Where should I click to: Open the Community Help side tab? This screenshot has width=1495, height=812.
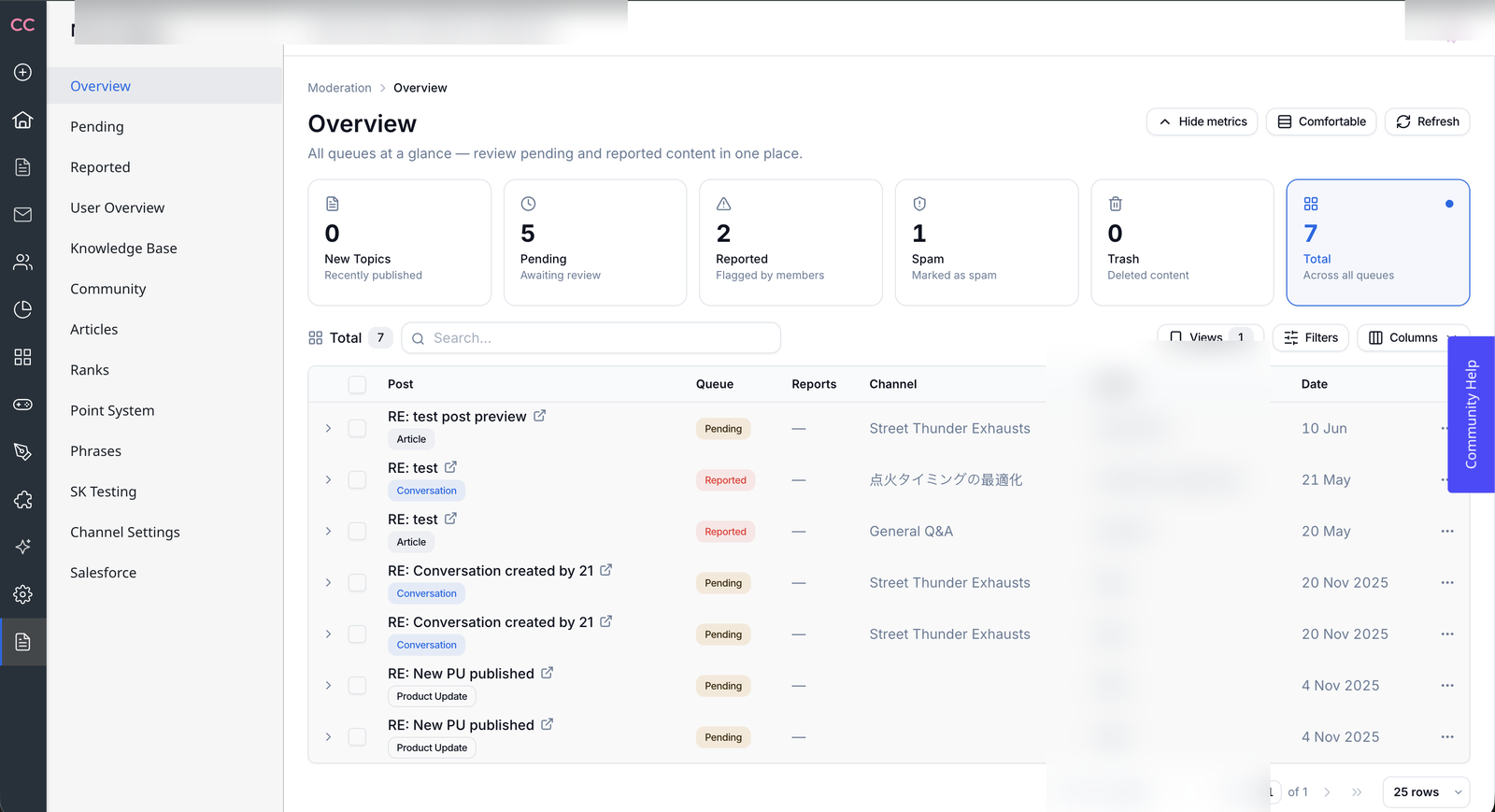click(1471, 414)
